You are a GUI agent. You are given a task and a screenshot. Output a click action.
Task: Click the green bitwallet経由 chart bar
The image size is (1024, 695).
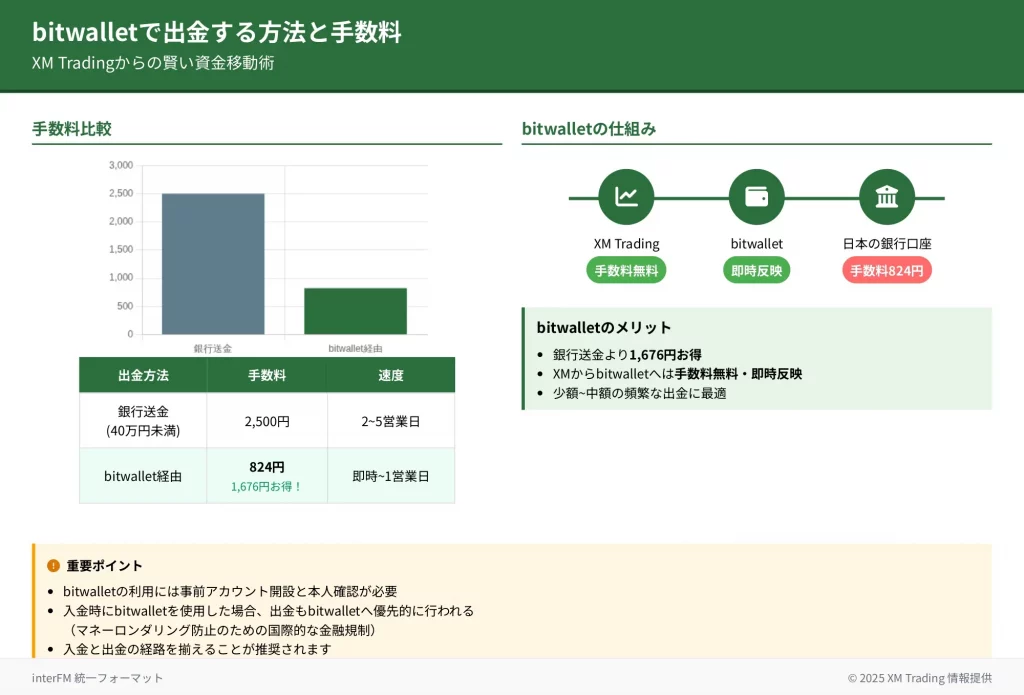(x=355, y=311)
